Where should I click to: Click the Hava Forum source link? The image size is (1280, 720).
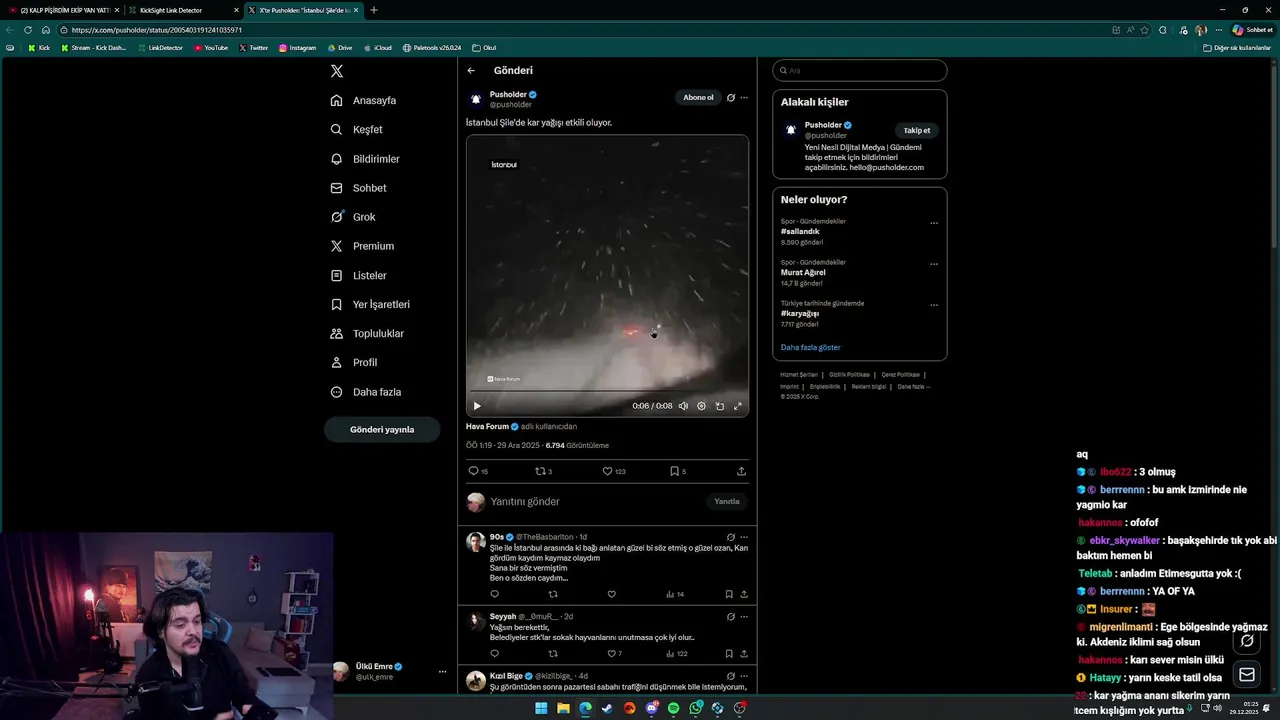tap(487, 426)
